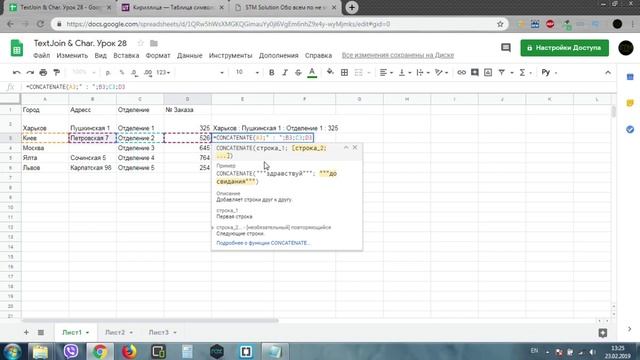Increase decimal places
Screen dimensions: 640x360
pos(148,73)
